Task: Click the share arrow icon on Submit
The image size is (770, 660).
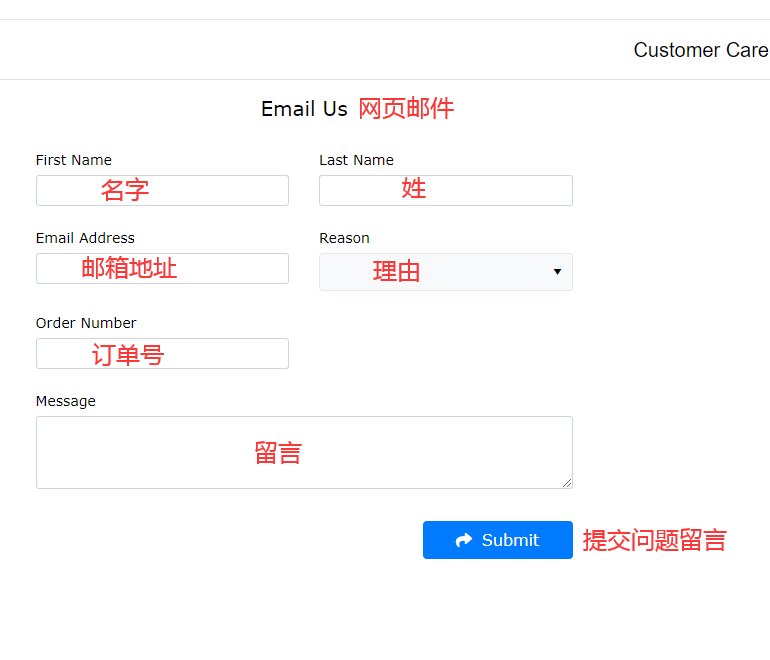Action: (464, 540)
